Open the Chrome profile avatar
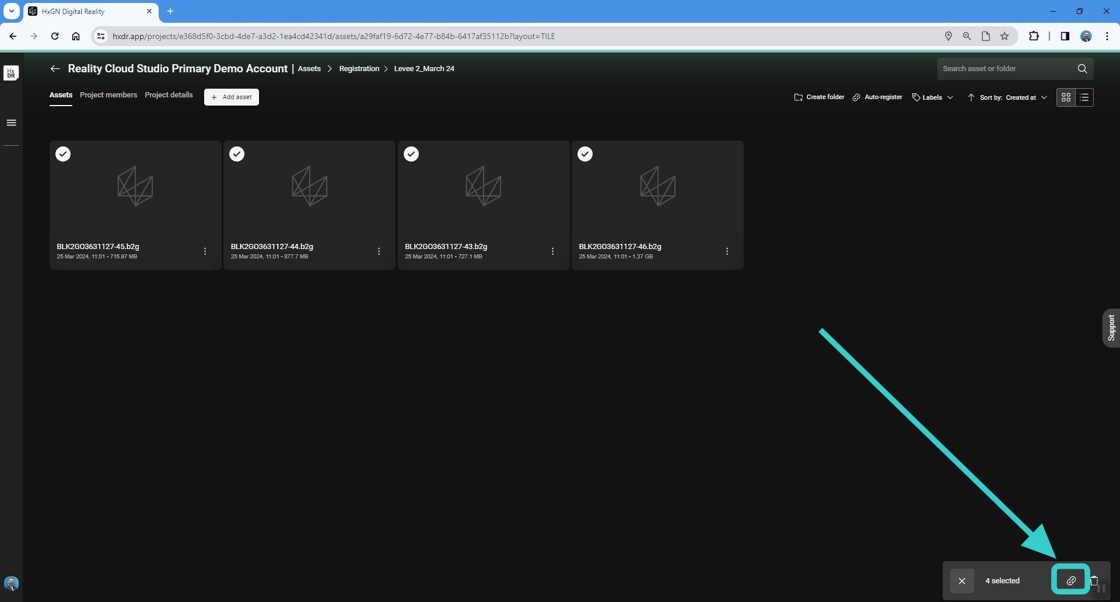This screenshot has width=1120, height=602. pos(1086,36)
